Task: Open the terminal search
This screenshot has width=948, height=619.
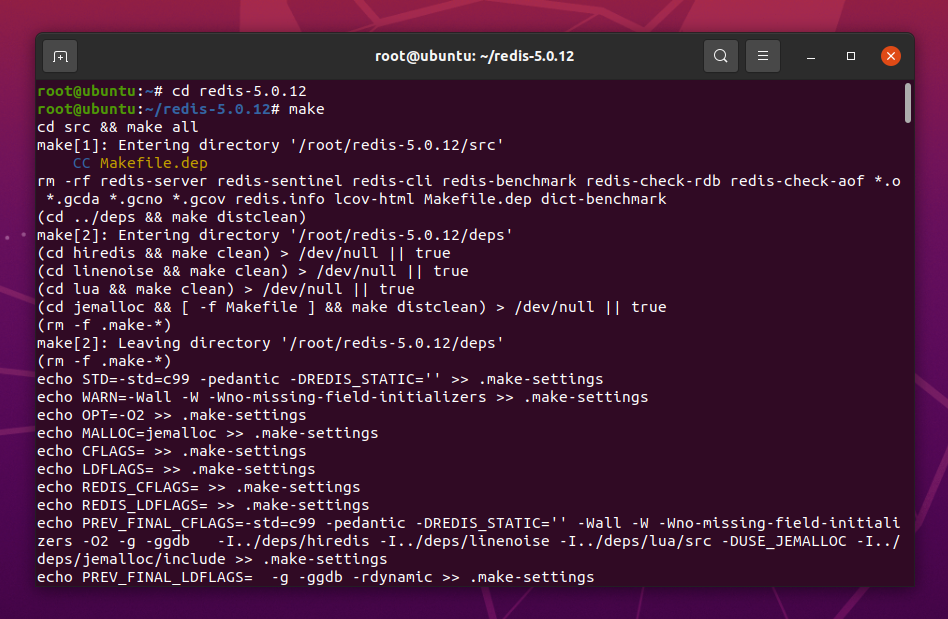Action: (721, 56)
